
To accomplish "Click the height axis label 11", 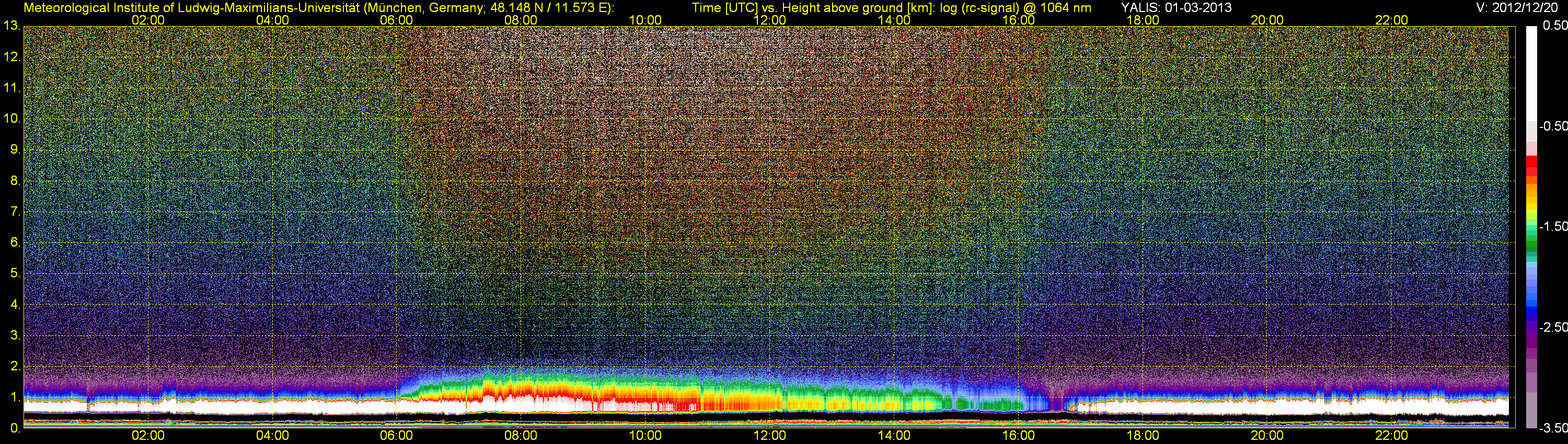I will pos(11,88).
